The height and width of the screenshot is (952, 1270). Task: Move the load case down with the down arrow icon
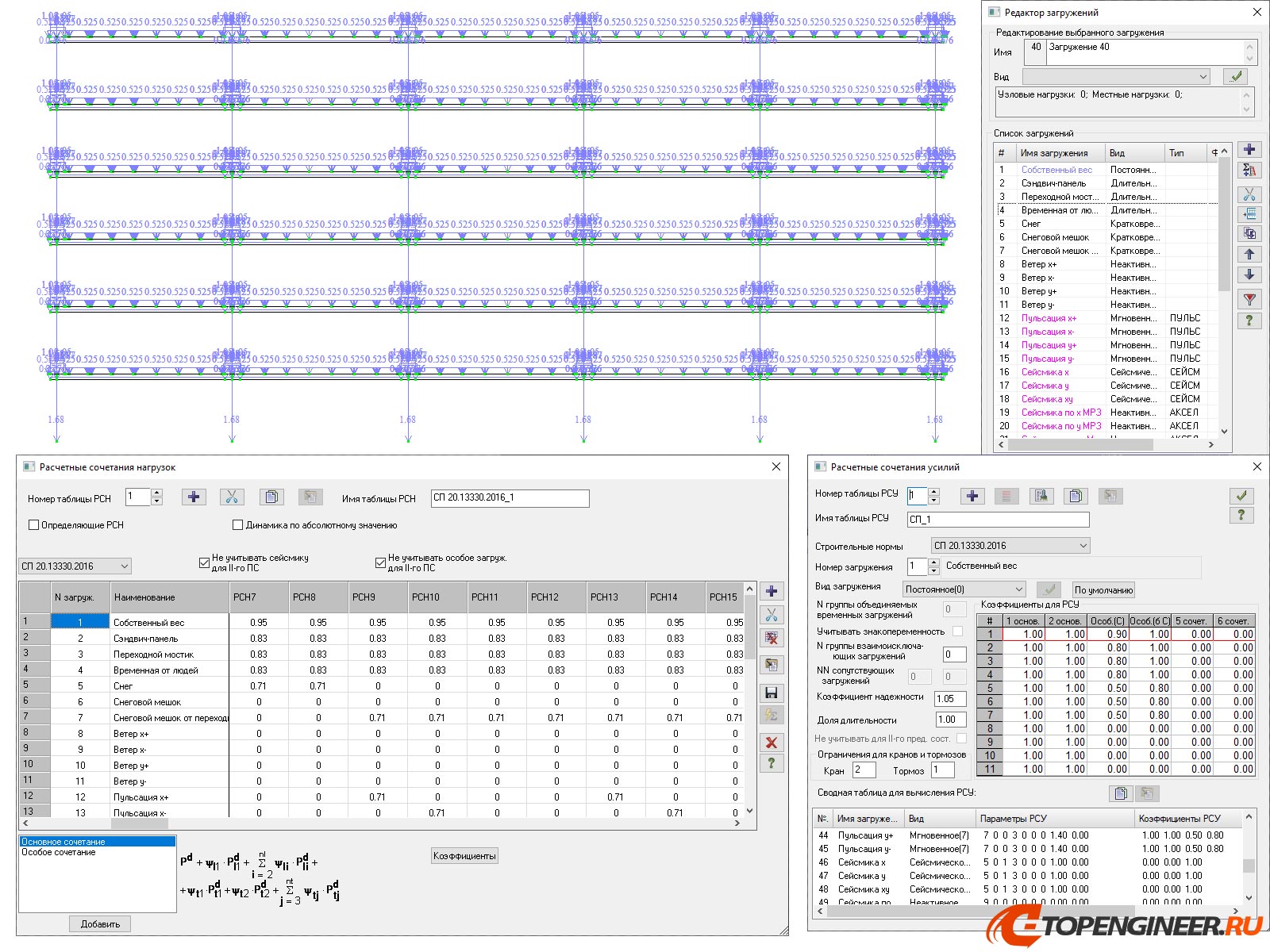(x=1249, y=274)
